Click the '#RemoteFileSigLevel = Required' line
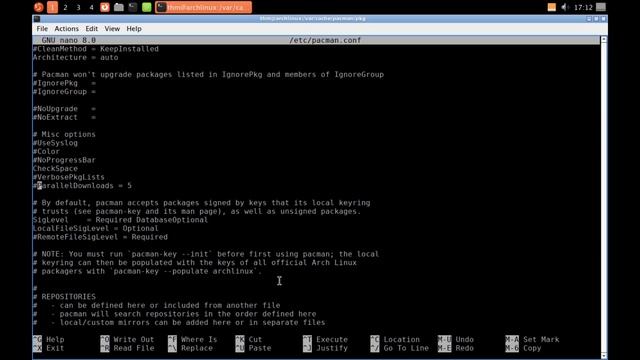 (x=100, y=237)
